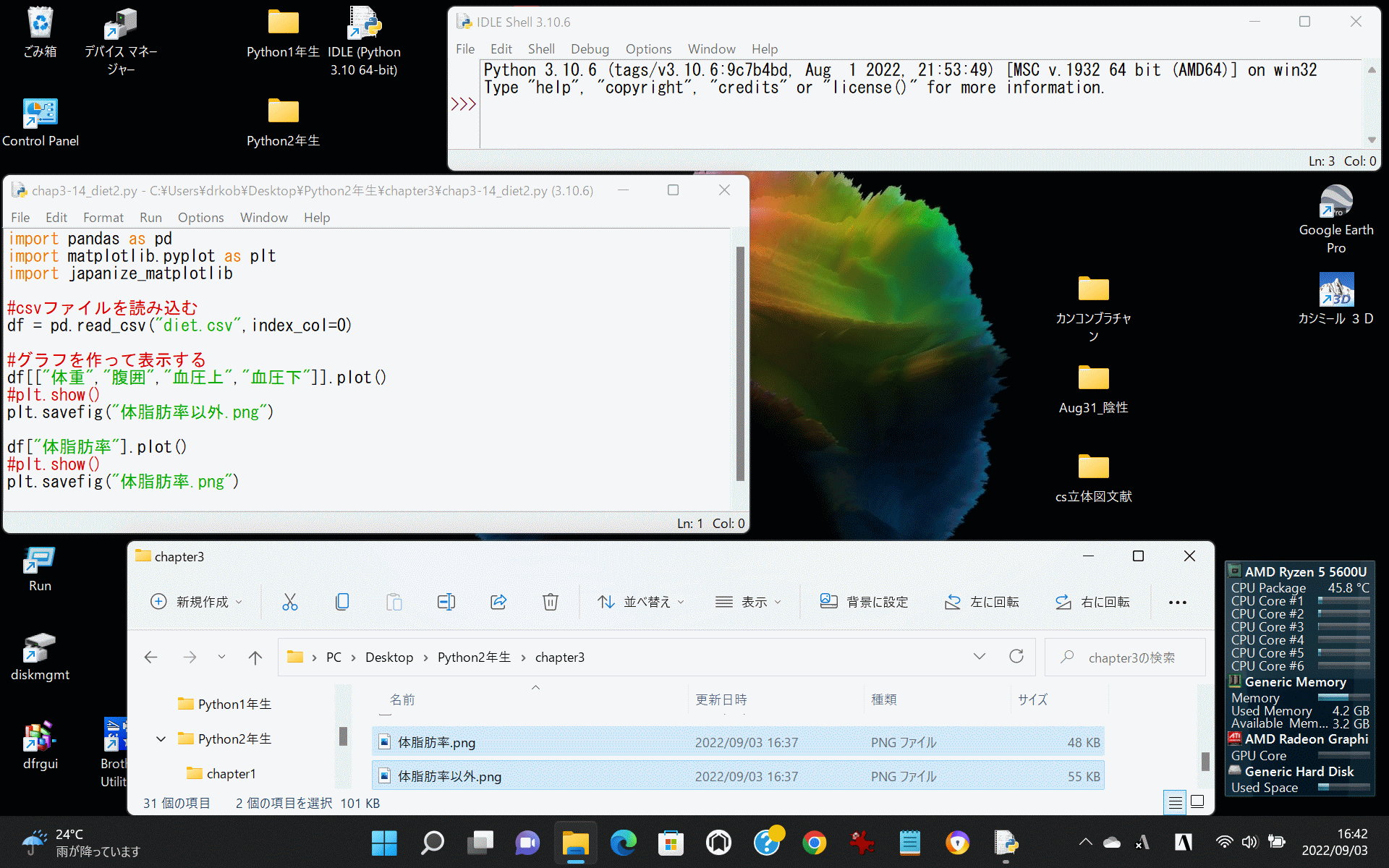Expand the address bar history dropdown

[980, 656]
